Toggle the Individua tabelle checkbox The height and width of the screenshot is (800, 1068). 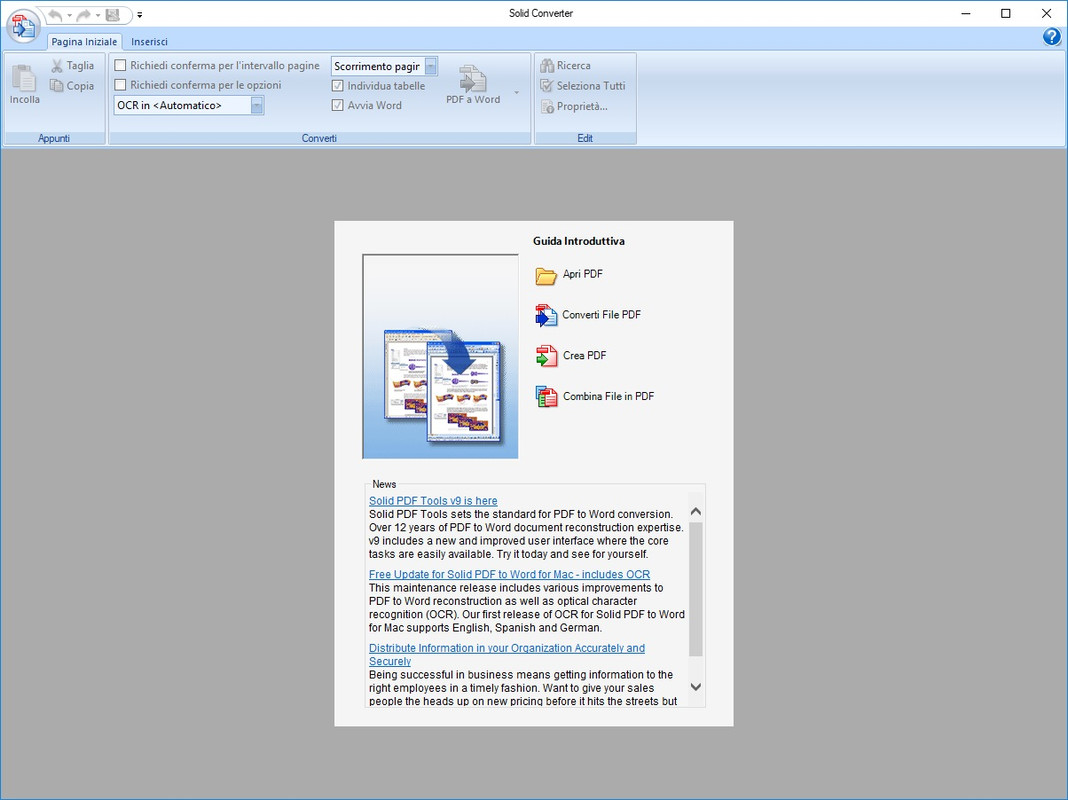point(337,86)
